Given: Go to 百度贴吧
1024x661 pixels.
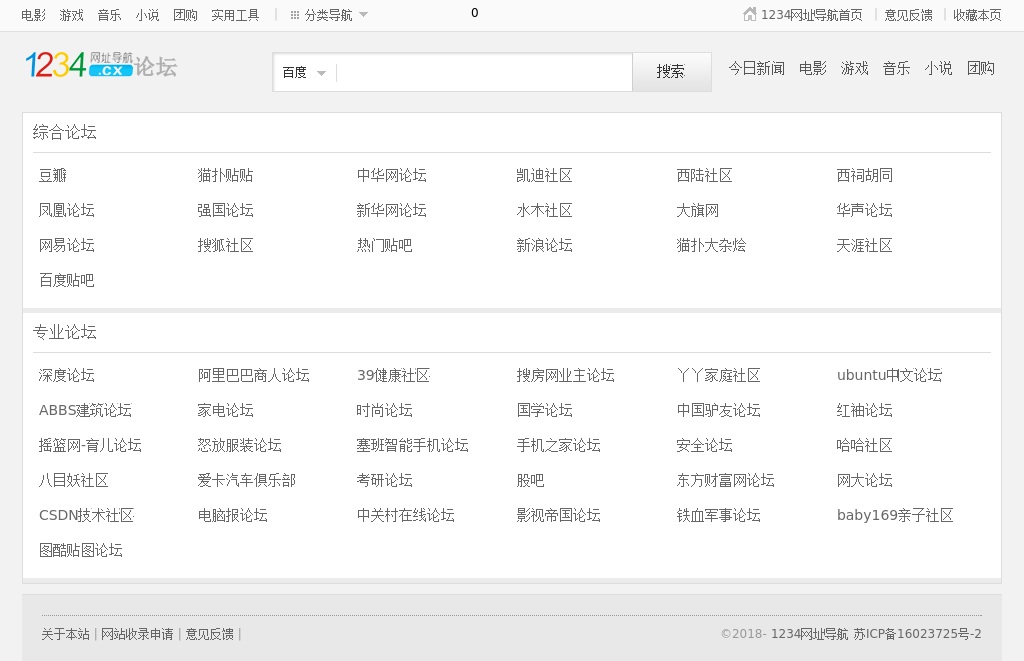Looking at the screenshot, I should (x=67, y=281).
